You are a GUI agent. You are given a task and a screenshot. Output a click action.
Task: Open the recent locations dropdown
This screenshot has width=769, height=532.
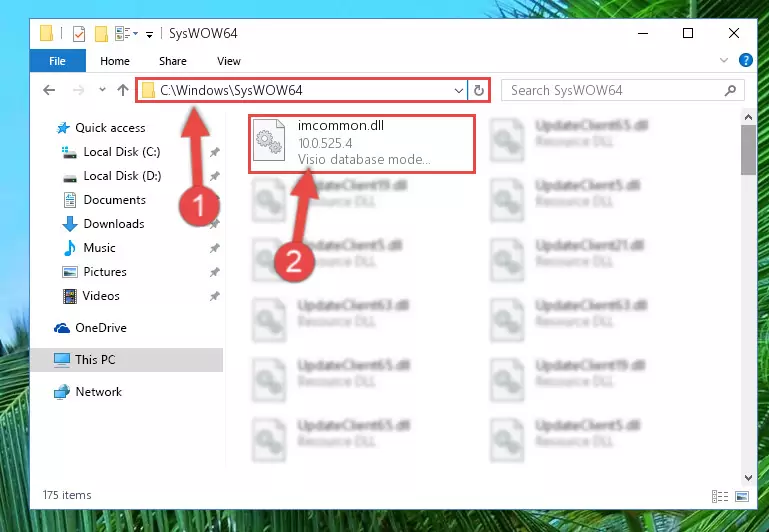click(102, 90)
